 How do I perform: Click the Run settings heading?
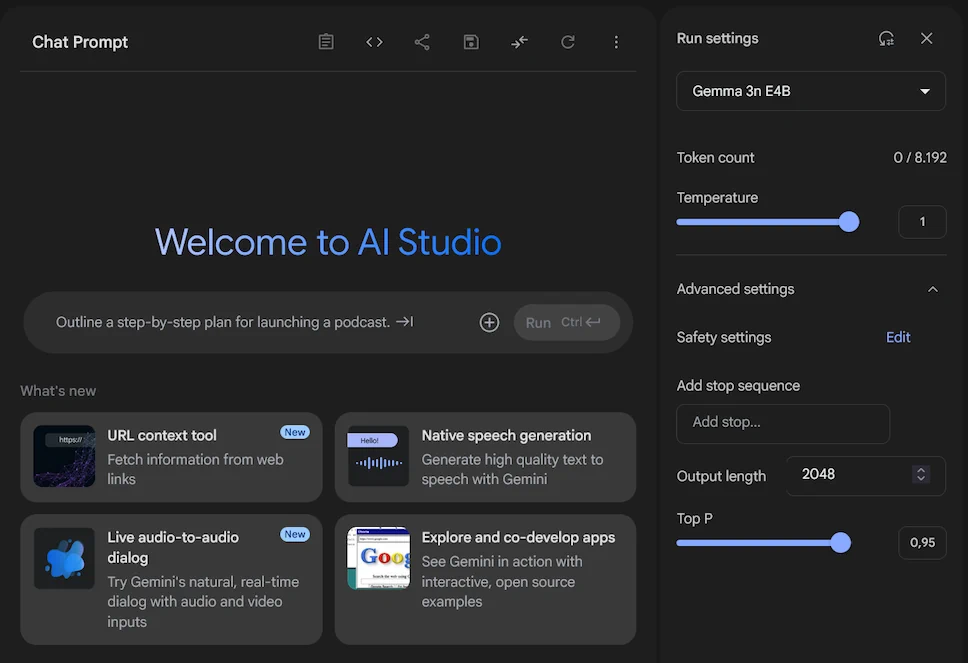717,38
